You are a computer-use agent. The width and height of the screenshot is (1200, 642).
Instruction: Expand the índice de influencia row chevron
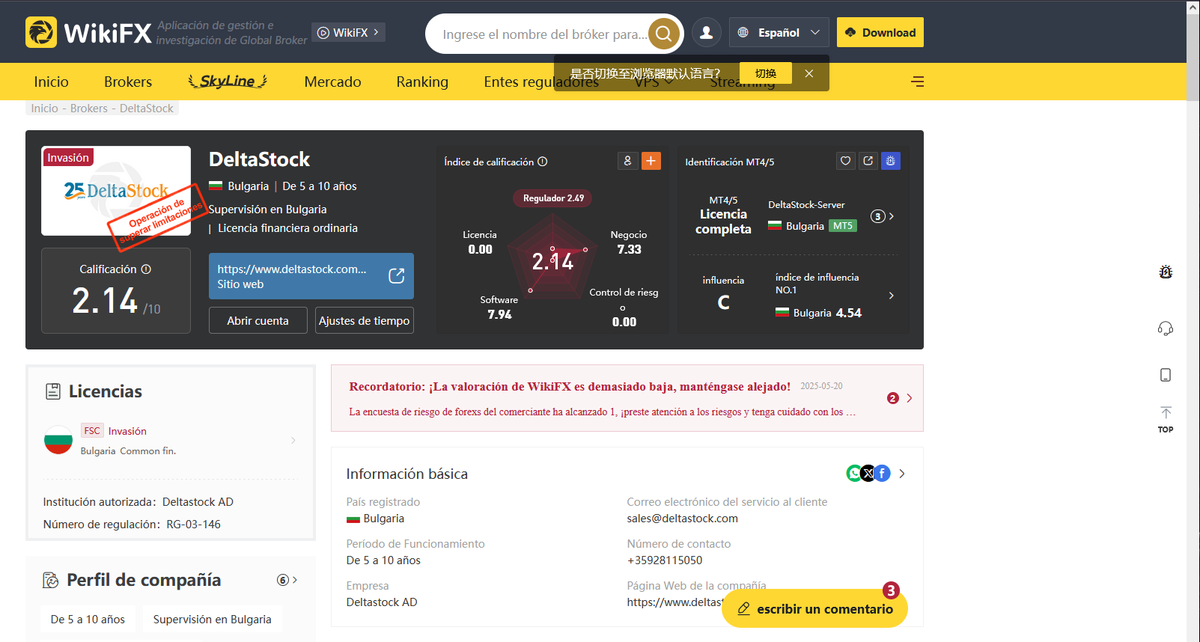click(891, 296)
